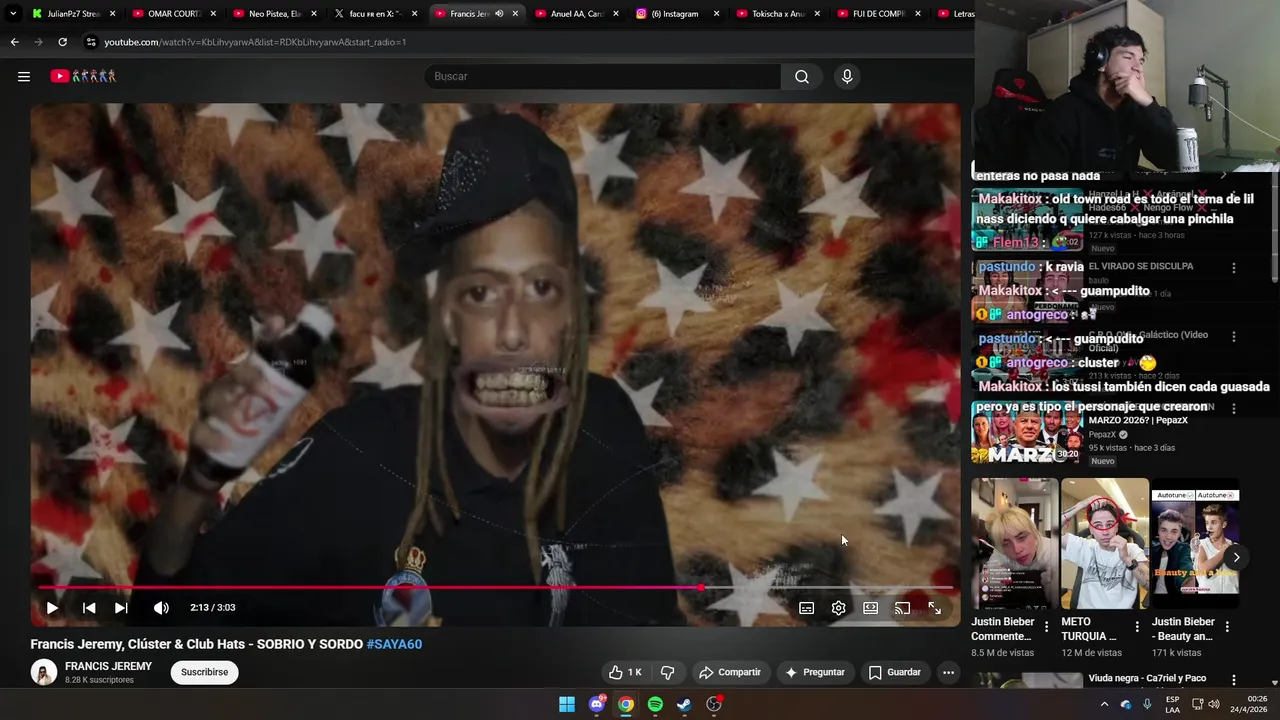The image size is (1280, 720).
Task: Open the FRANCIS JEREMY channel avatar
Action: pyautogui.click(x=43, y=673)
